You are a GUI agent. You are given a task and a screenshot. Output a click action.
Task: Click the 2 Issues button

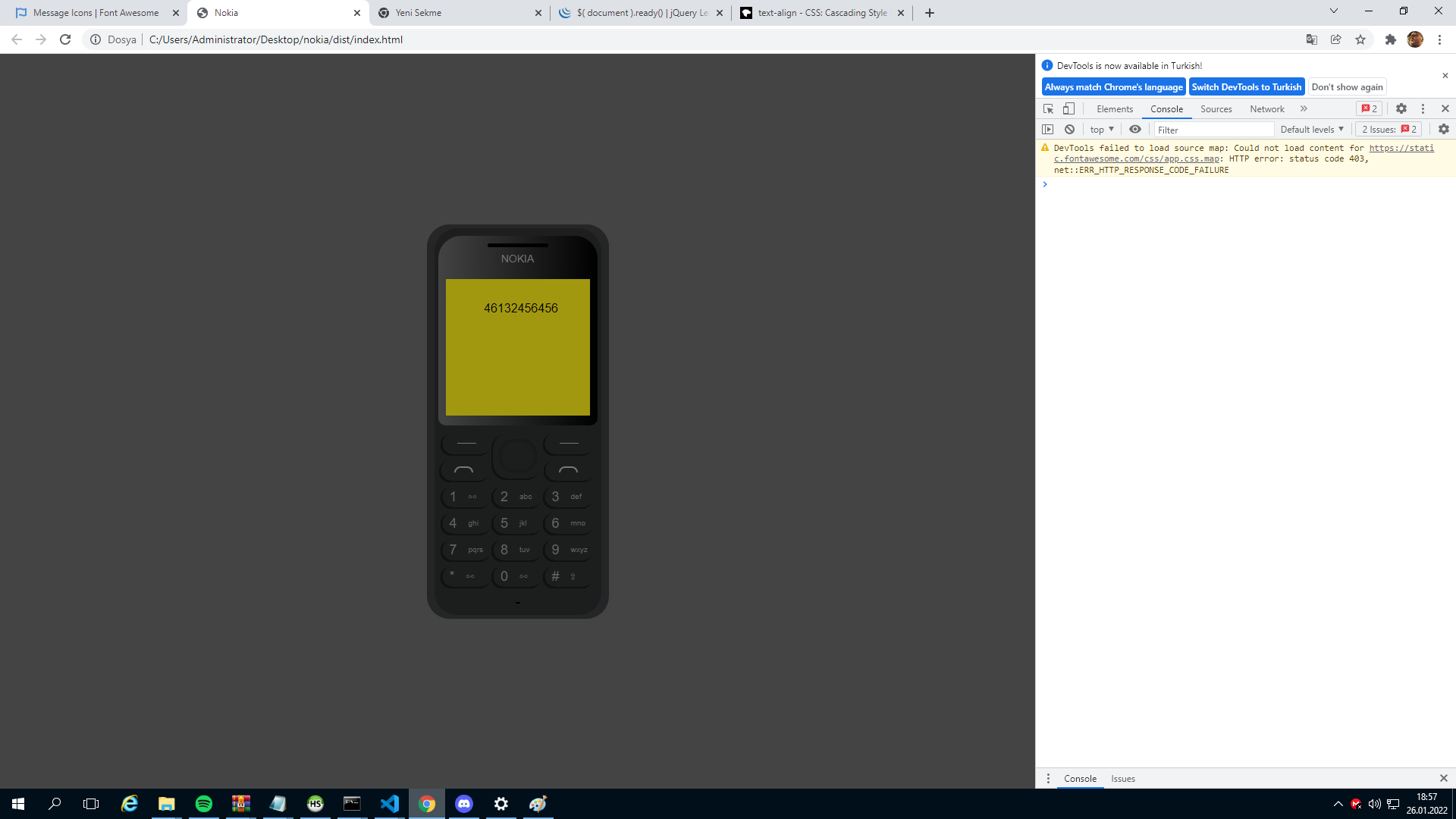tap(1389, 130)
